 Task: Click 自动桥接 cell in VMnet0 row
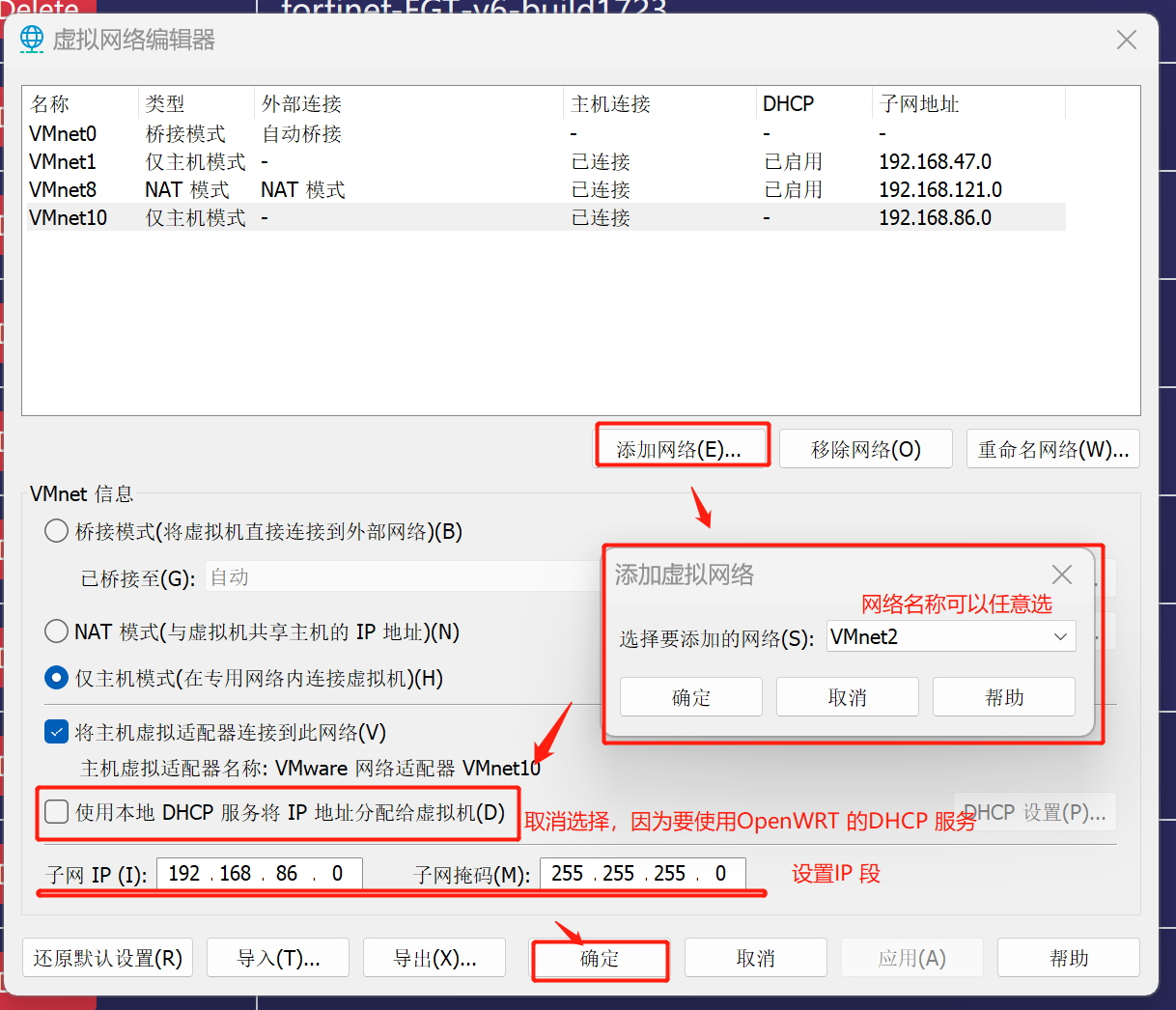pos(301,133)
